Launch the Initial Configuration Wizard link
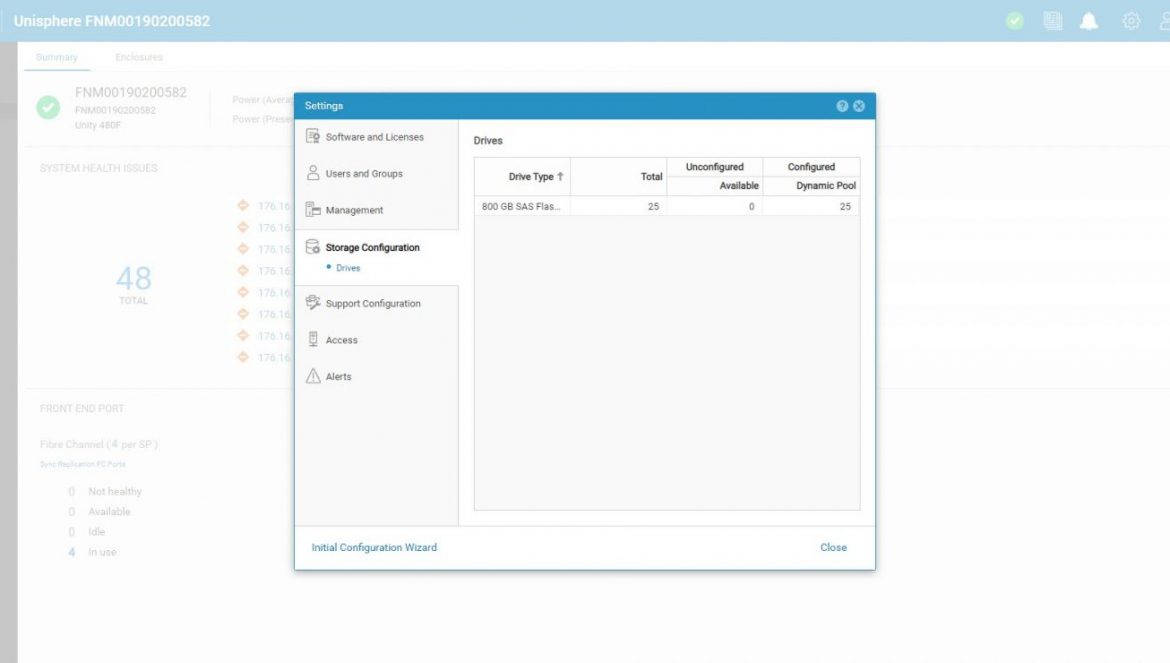This screenshot has height=663, width=1170. tap(374, 547)
